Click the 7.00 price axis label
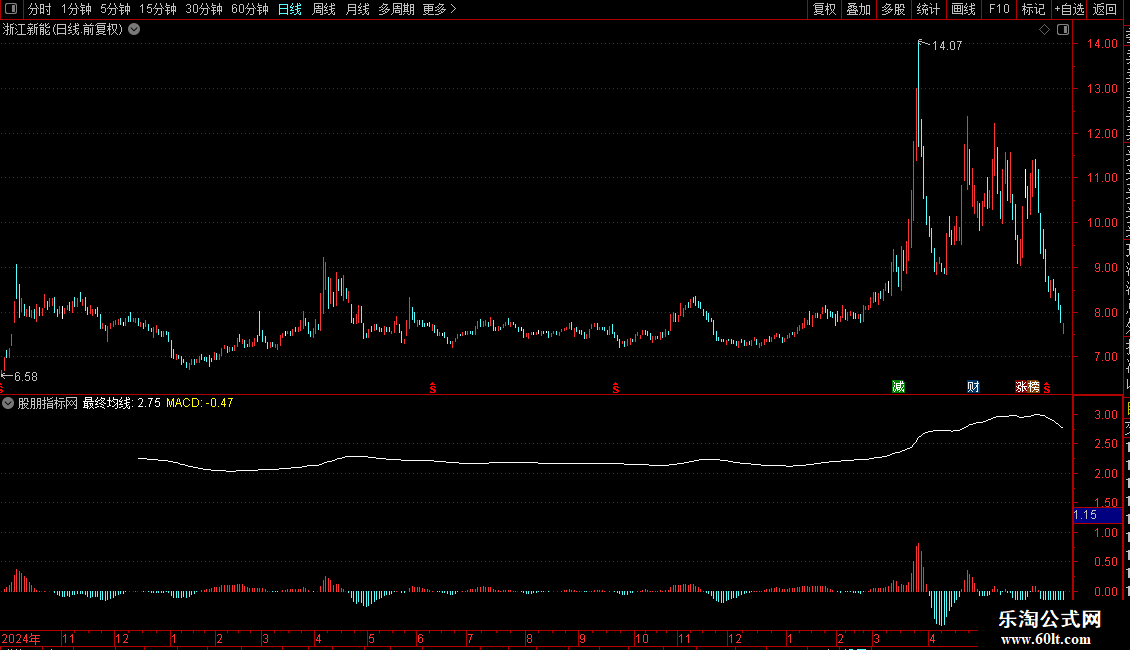 [1105, 357]
